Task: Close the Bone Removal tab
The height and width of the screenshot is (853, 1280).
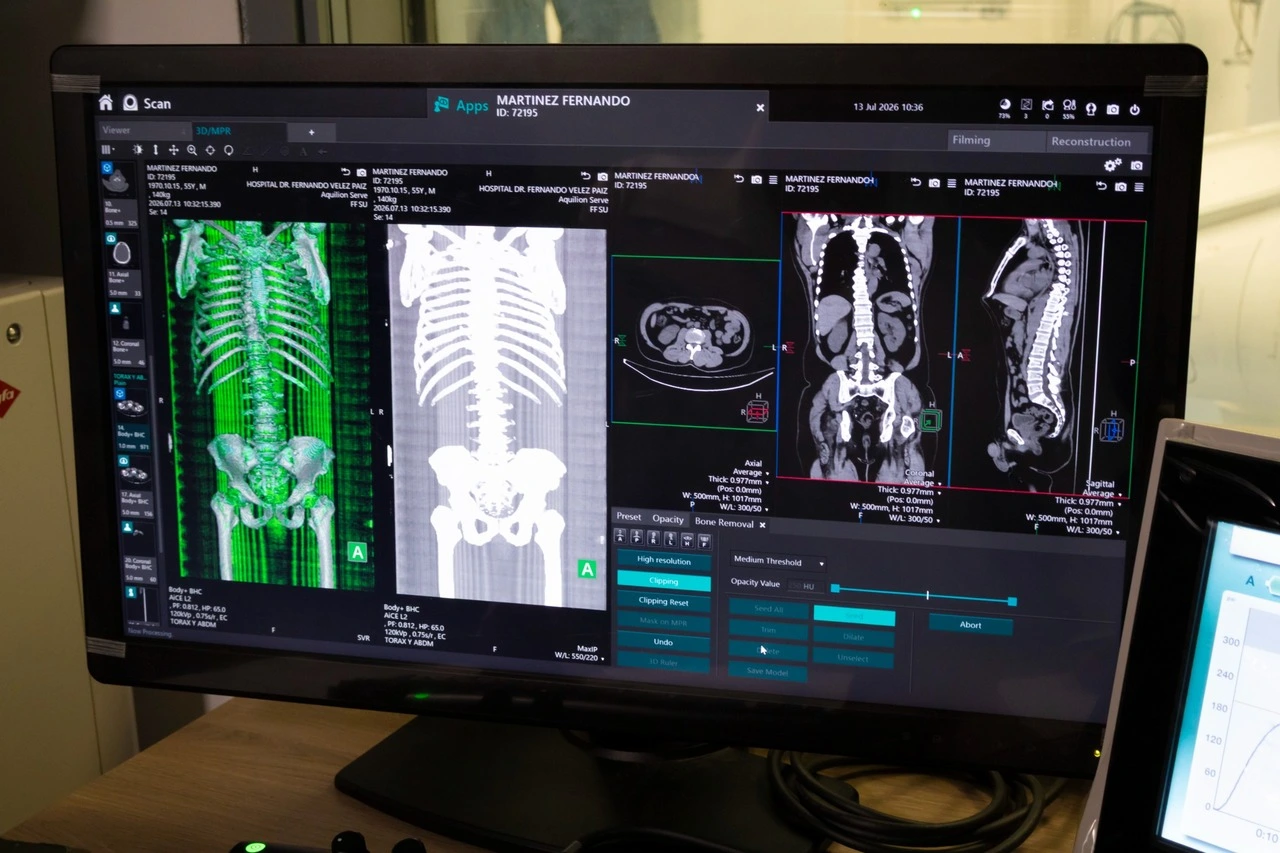Action: [762, 524]
